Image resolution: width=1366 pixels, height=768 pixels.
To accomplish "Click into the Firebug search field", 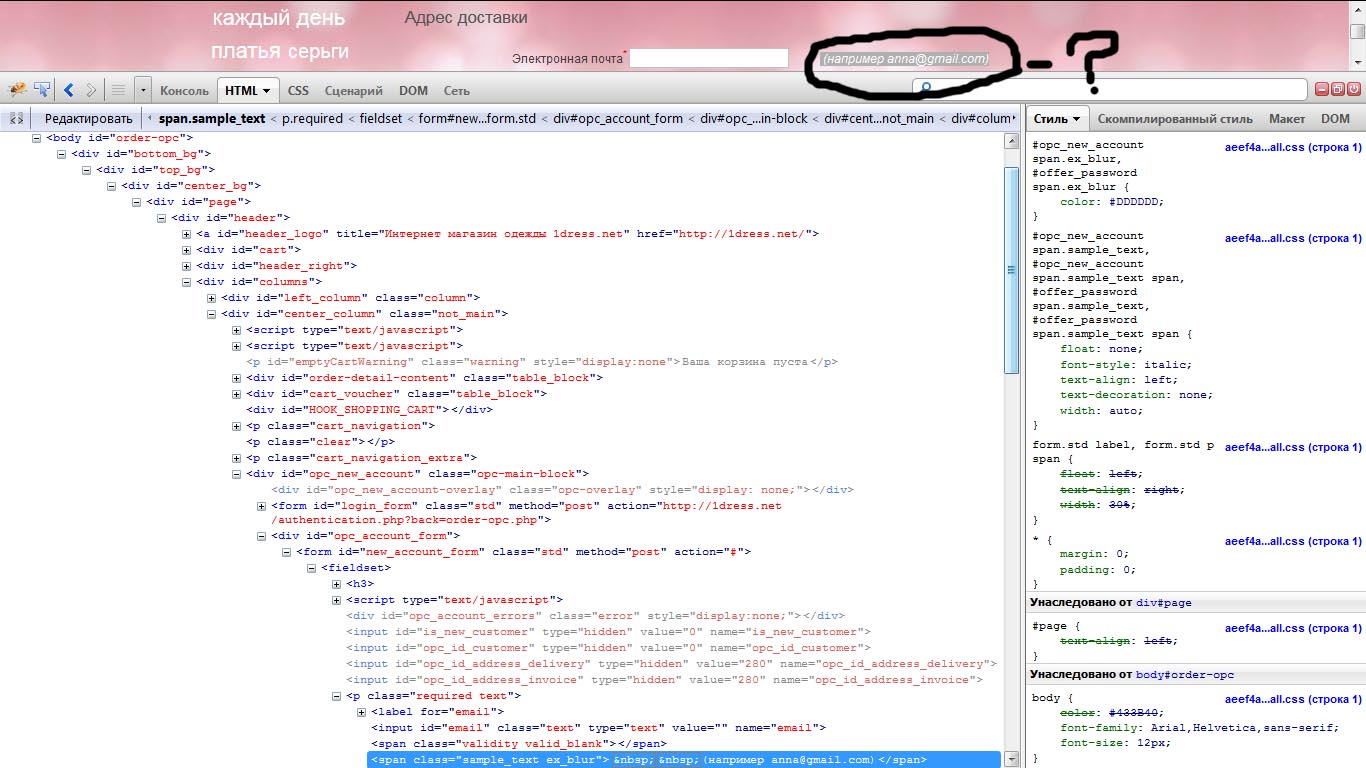I will [1110, 90].
